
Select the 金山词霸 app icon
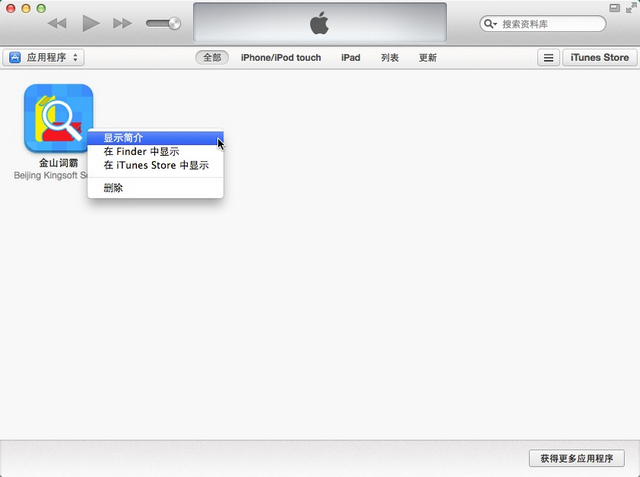[58, 118]
